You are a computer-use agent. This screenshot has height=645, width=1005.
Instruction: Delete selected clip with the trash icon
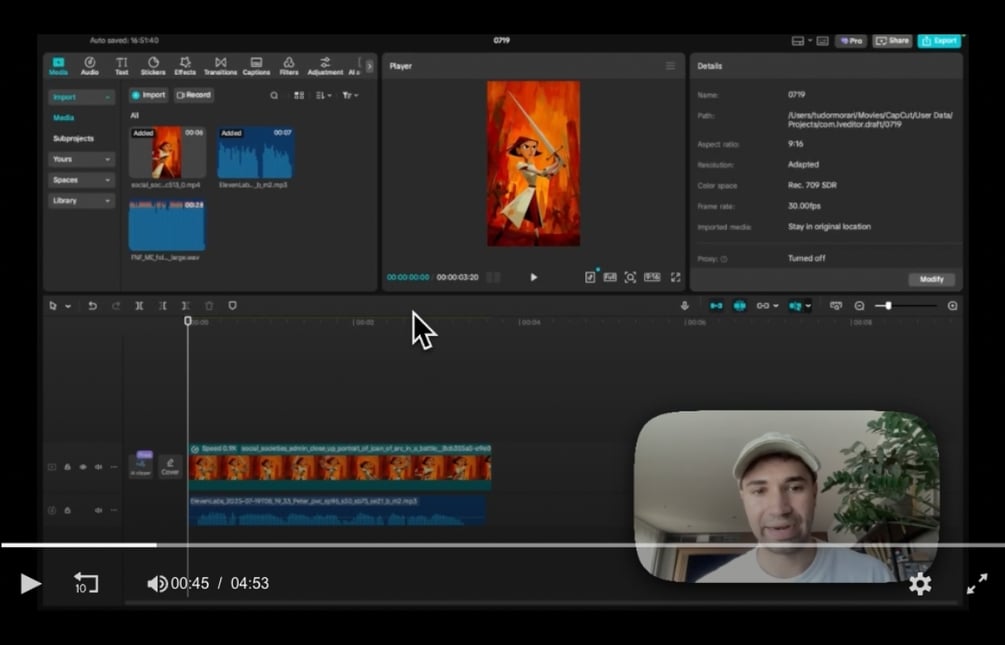coord(209,306)
